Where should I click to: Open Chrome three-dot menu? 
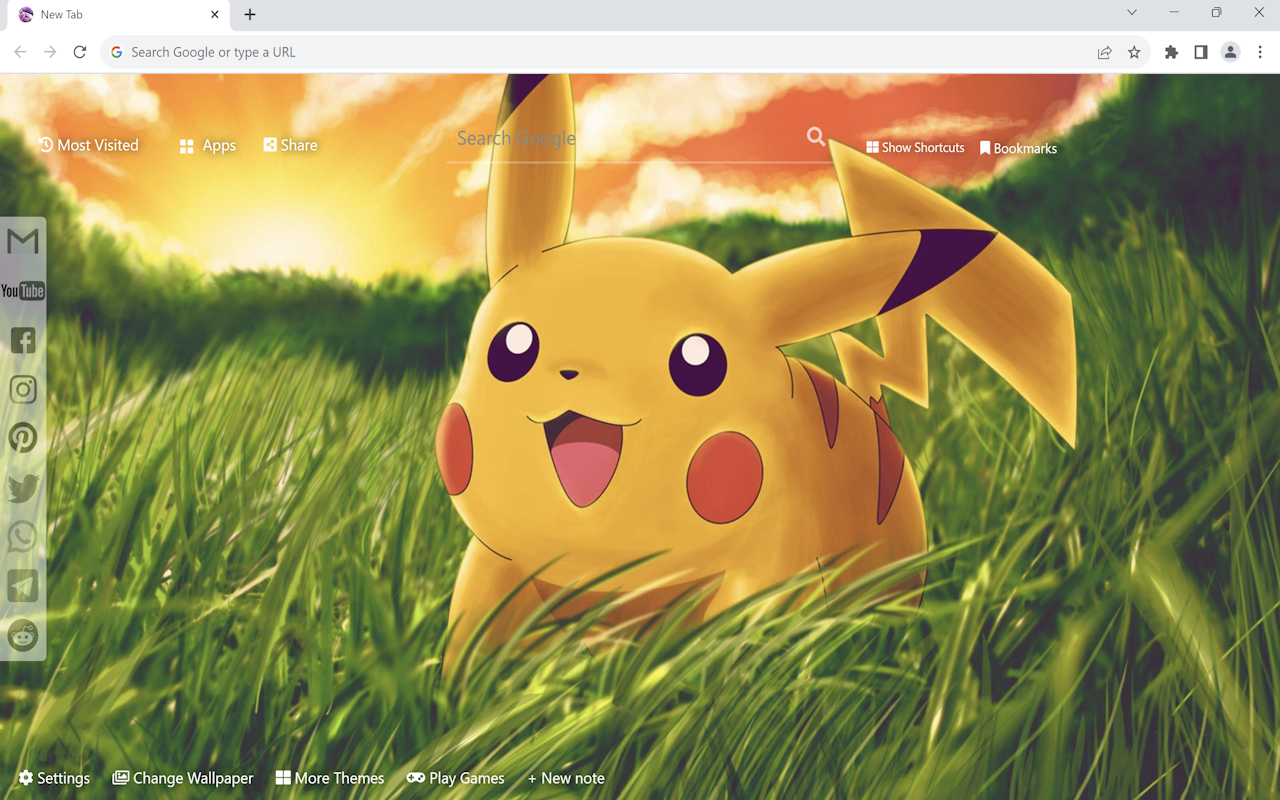coord(1260,52)
